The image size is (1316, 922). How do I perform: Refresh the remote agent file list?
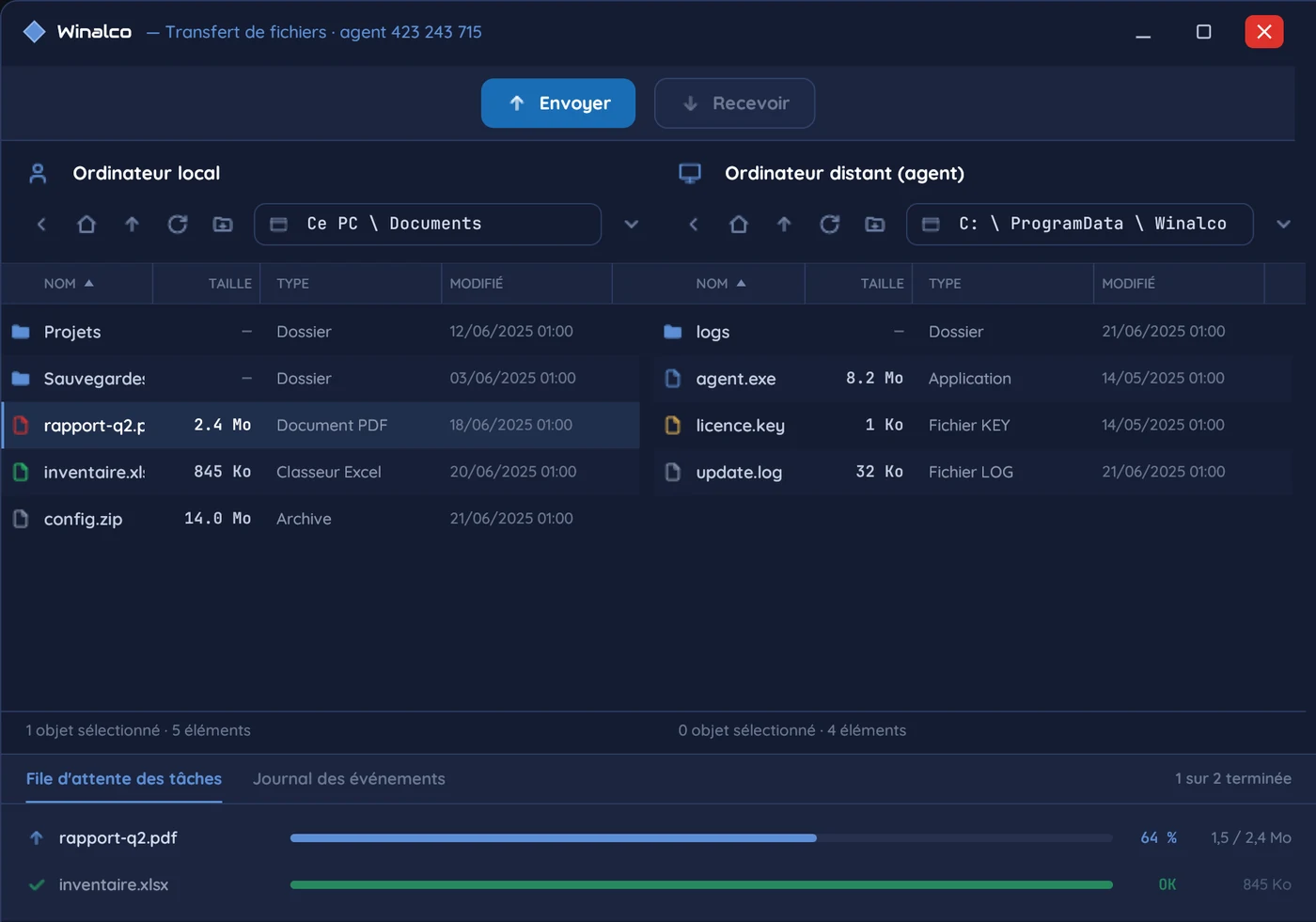pos(829,224)
